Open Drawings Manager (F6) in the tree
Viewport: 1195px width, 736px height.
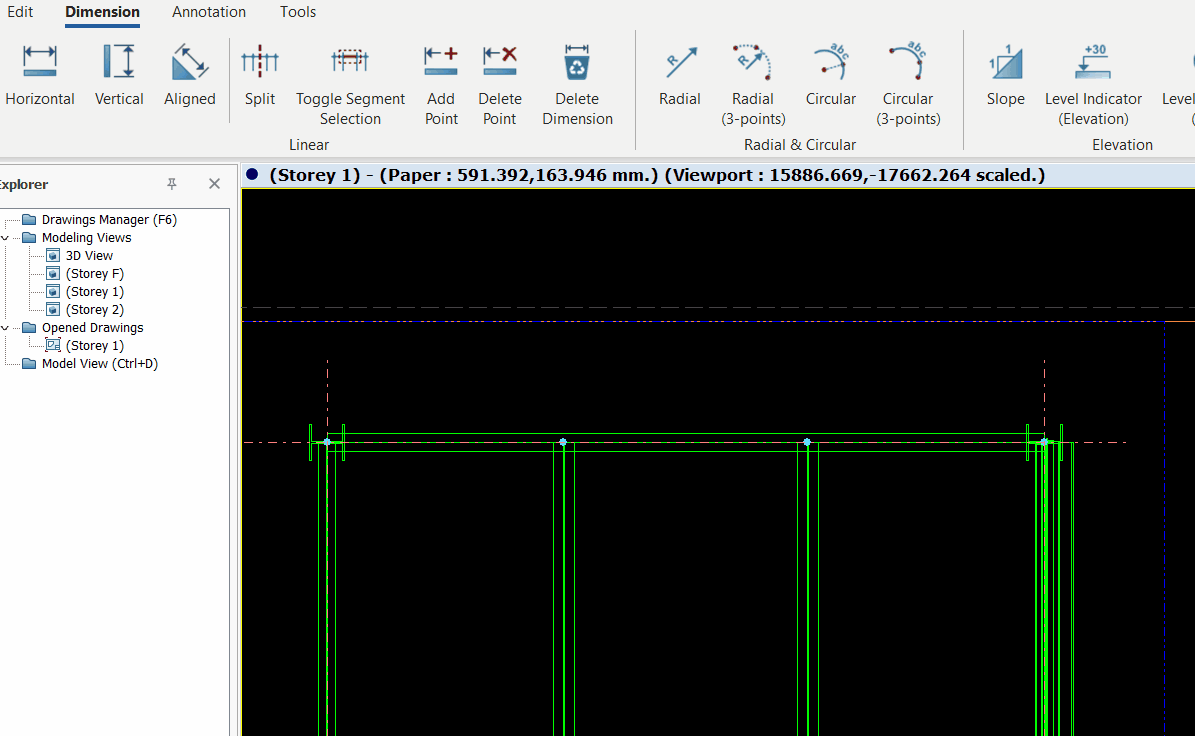click(108, 220)
